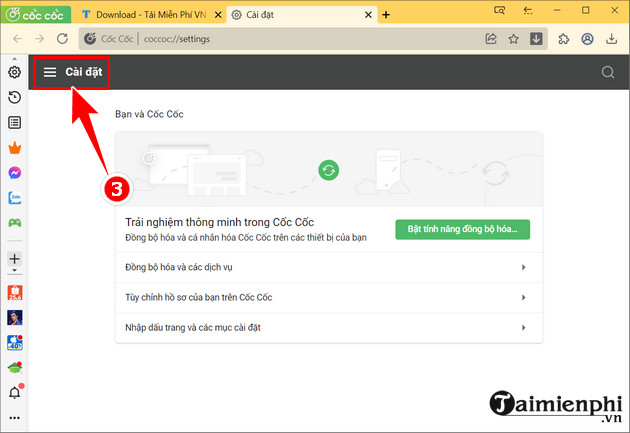Viewport: 630px width, 433px height.
Task: Search settings with the magnifier icon
Action: click(x=608, y=72)
